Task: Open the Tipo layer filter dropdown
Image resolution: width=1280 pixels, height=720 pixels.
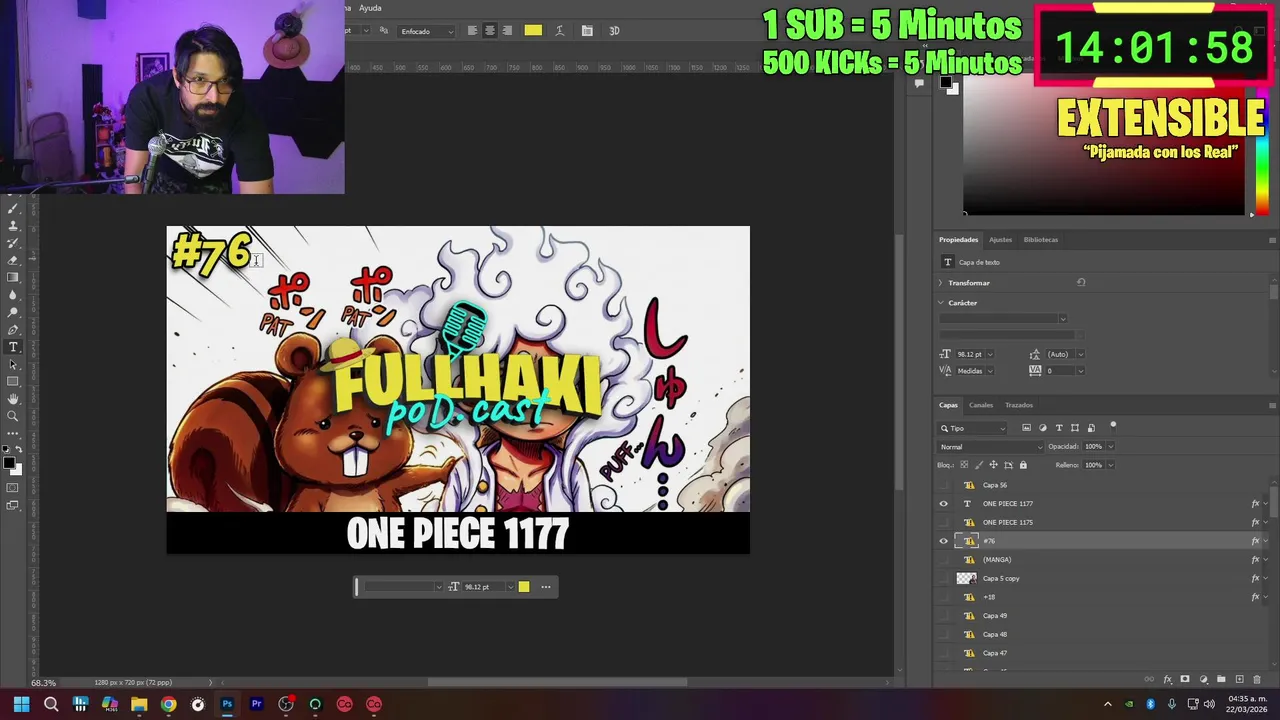Action: (972, 428)
